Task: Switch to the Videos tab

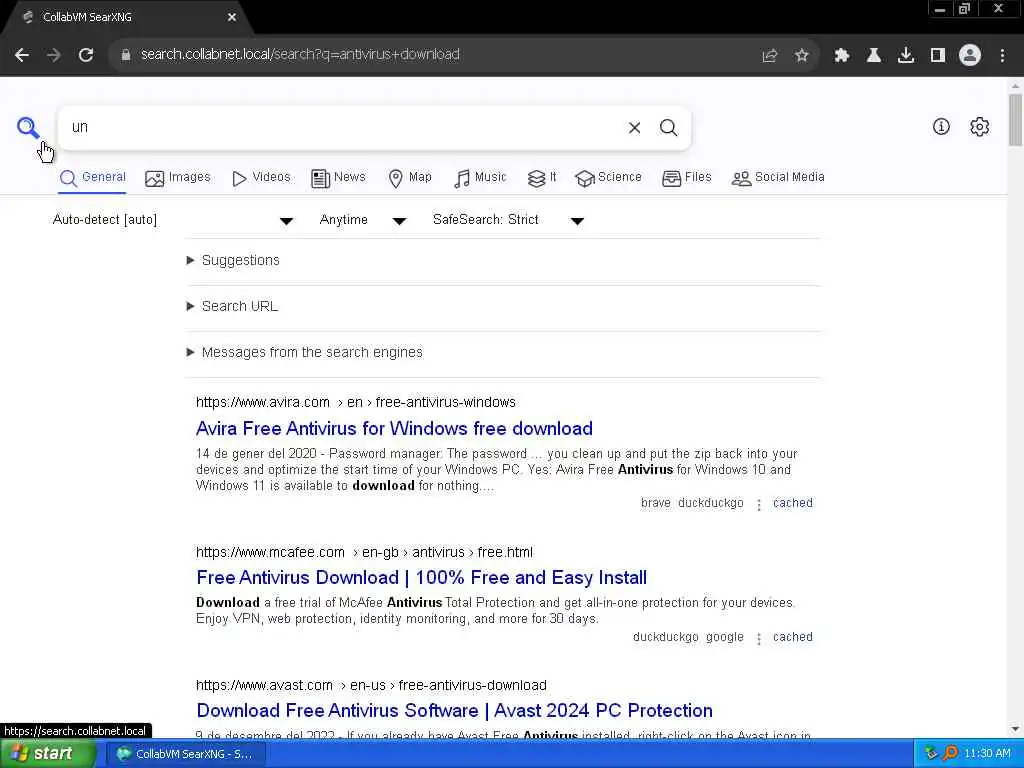Action: (261, 178)
